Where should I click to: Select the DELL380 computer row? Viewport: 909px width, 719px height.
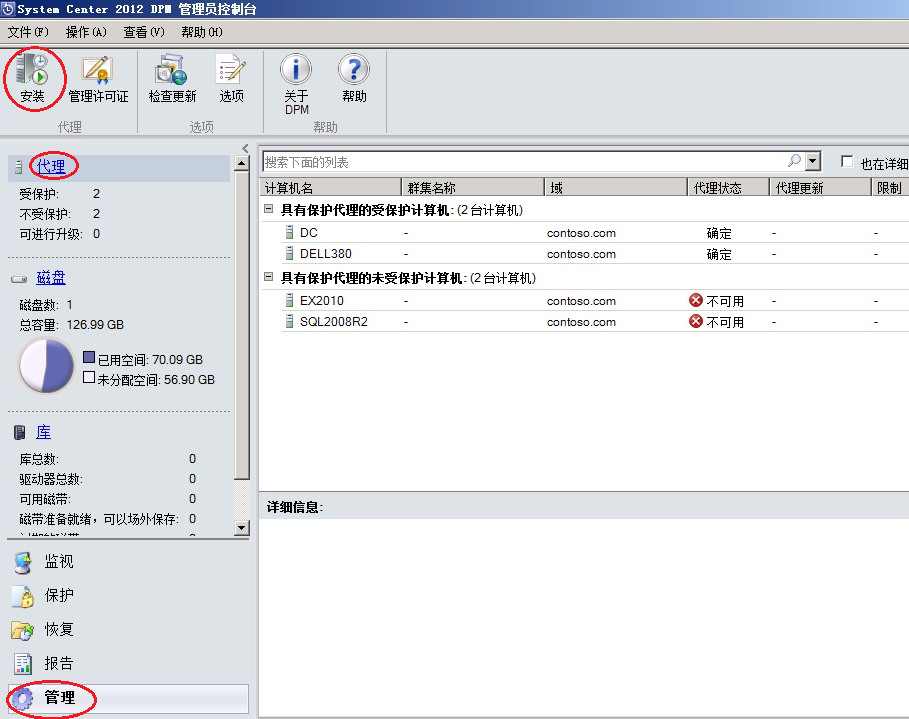pyautogui.click(x=595, y=253)
